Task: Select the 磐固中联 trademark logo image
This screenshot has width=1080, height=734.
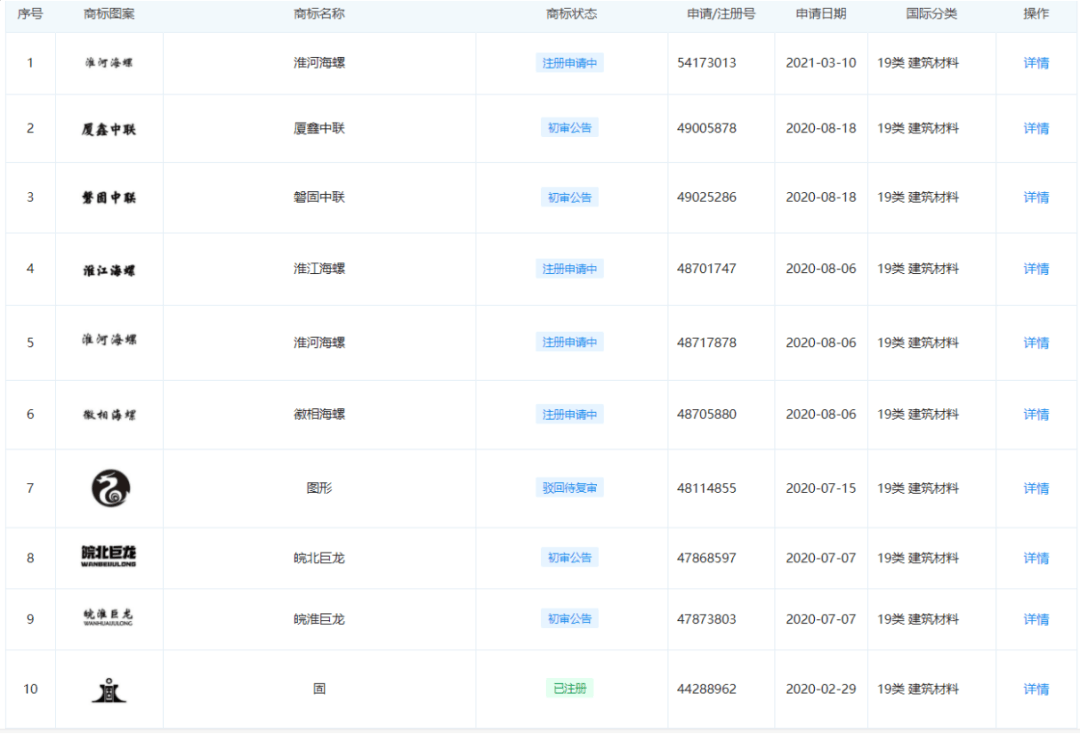Action: click(x=109, y=198)
